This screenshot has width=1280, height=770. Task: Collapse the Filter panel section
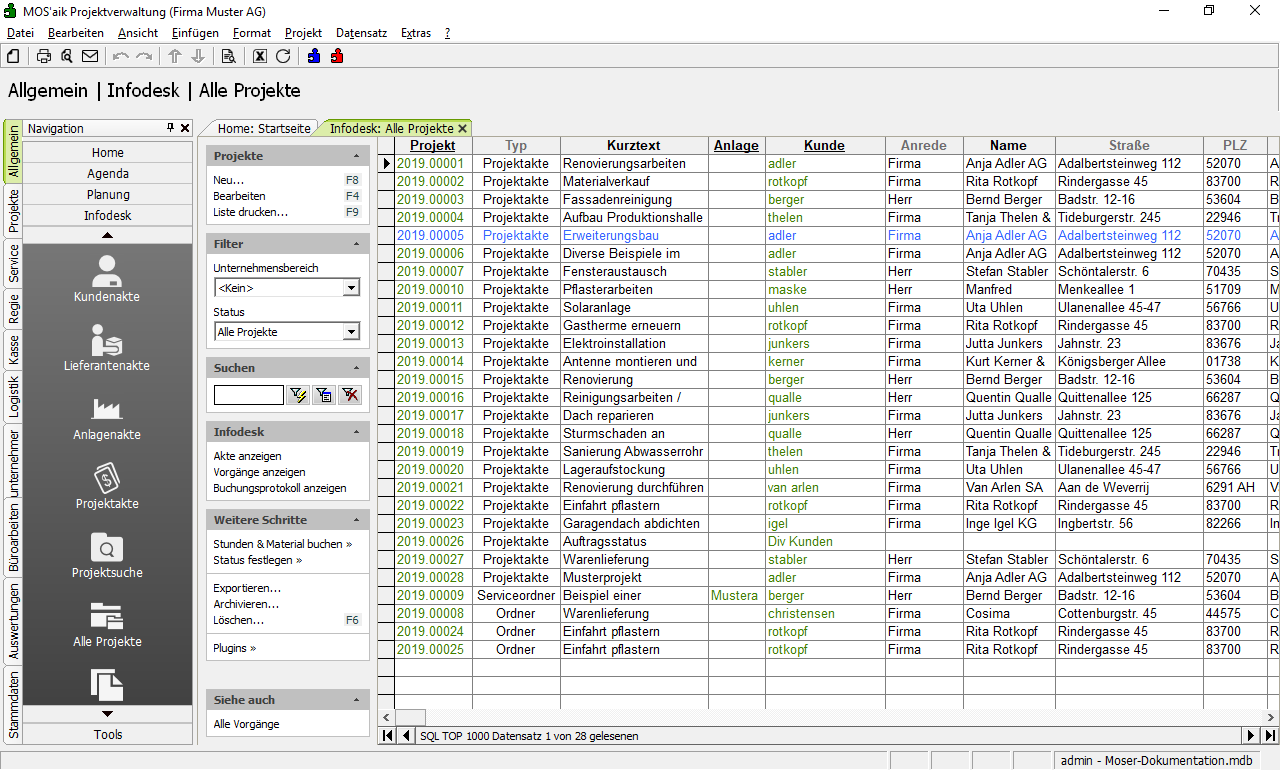point(357,245)
